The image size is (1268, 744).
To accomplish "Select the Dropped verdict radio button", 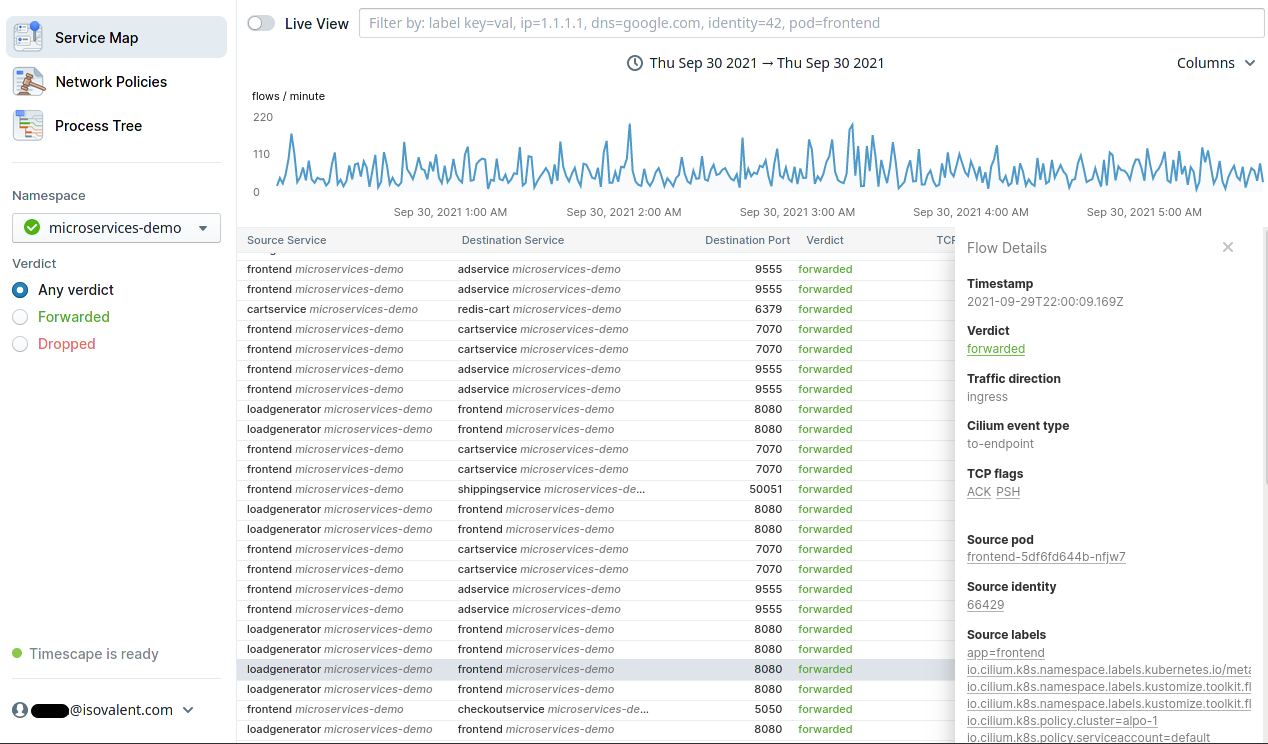I will click(x=20, y=344).
